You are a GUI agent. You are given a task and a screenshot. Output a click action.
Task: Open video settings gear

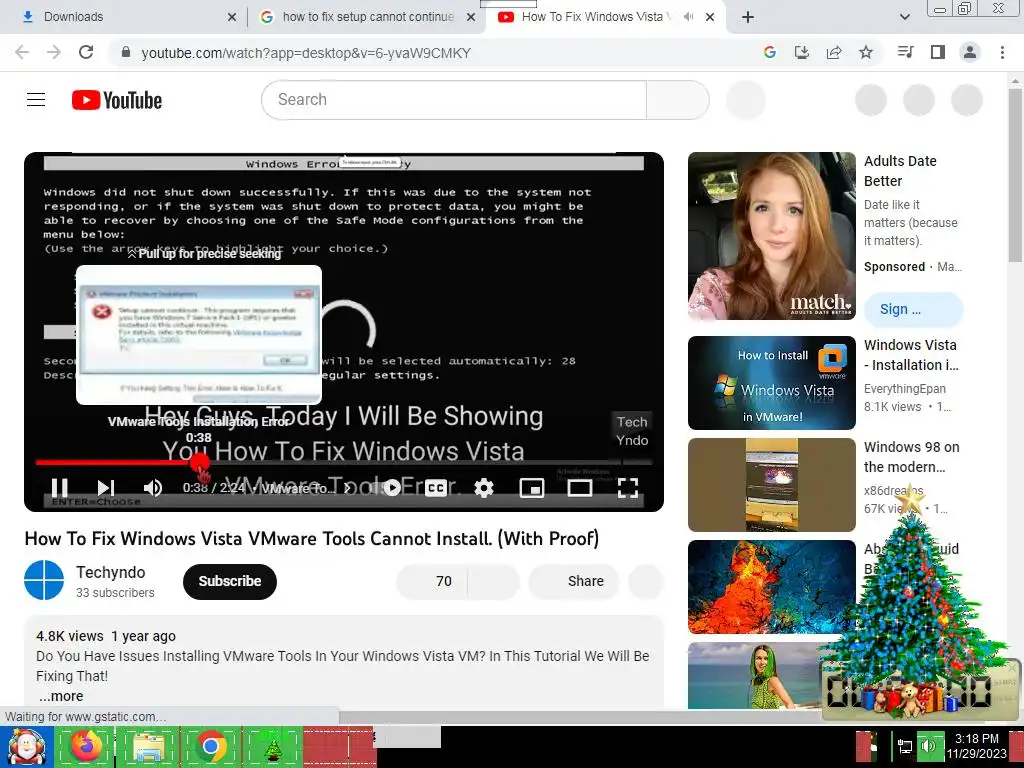point(483,487)
